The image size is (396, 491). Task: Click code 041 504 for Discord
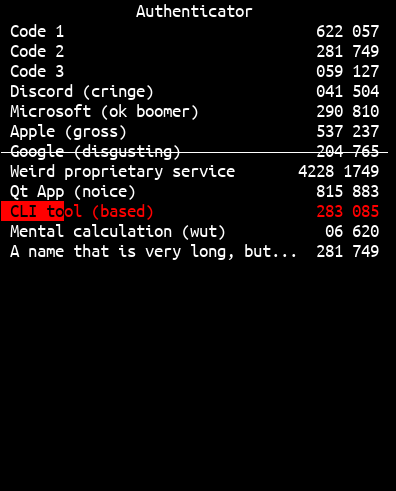(x=347, y=91)
